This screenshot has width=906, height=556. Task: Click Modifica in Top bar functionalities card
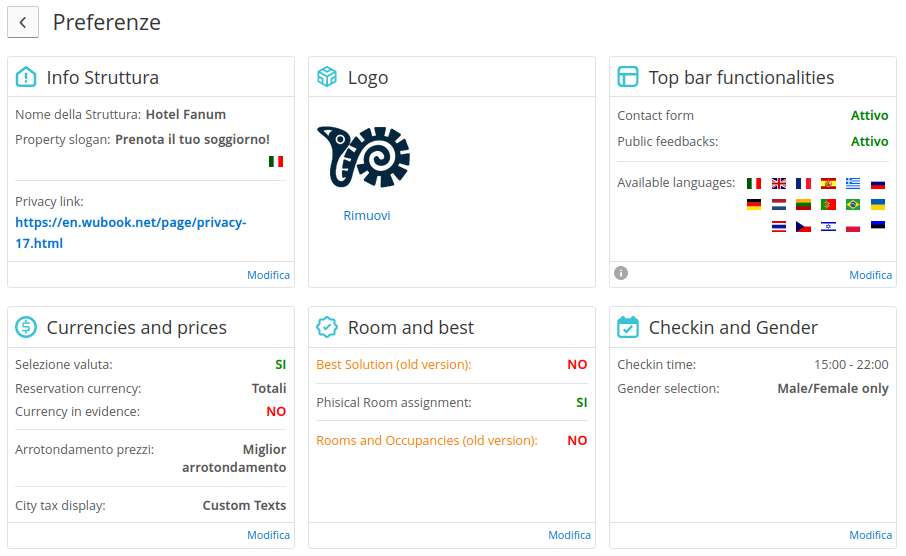871,275
